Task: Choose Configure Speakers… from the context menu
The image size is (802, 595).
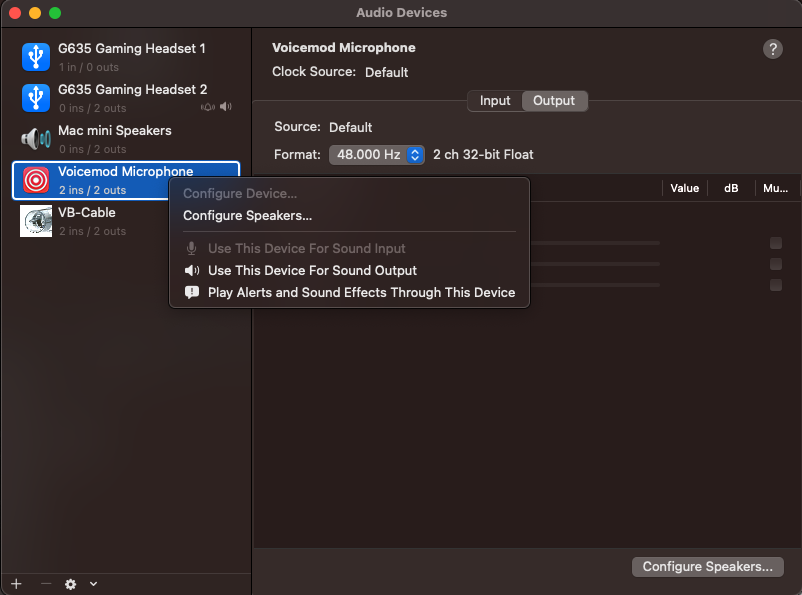Action: (349, 215)
